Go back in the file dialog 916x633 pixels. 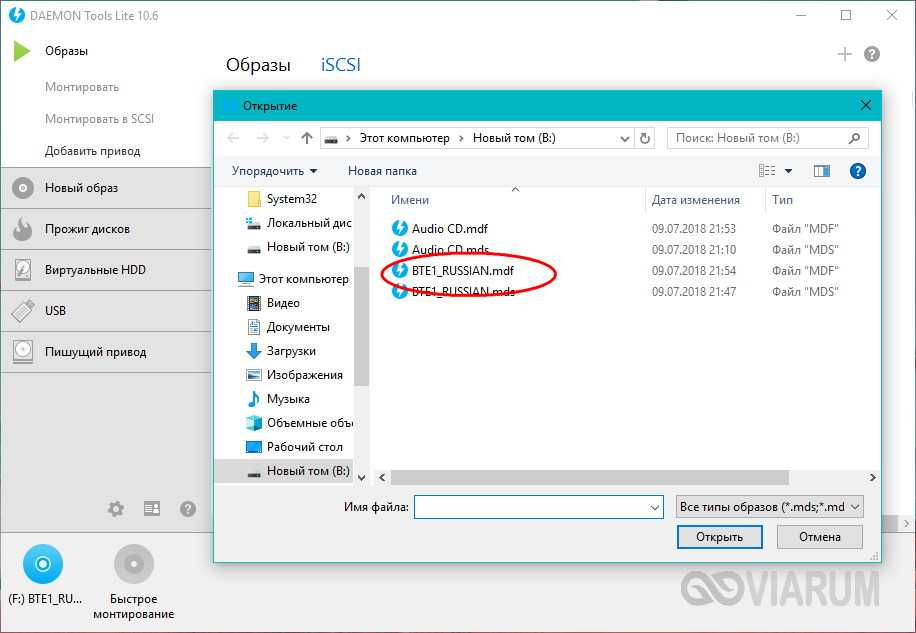[233, 138]
